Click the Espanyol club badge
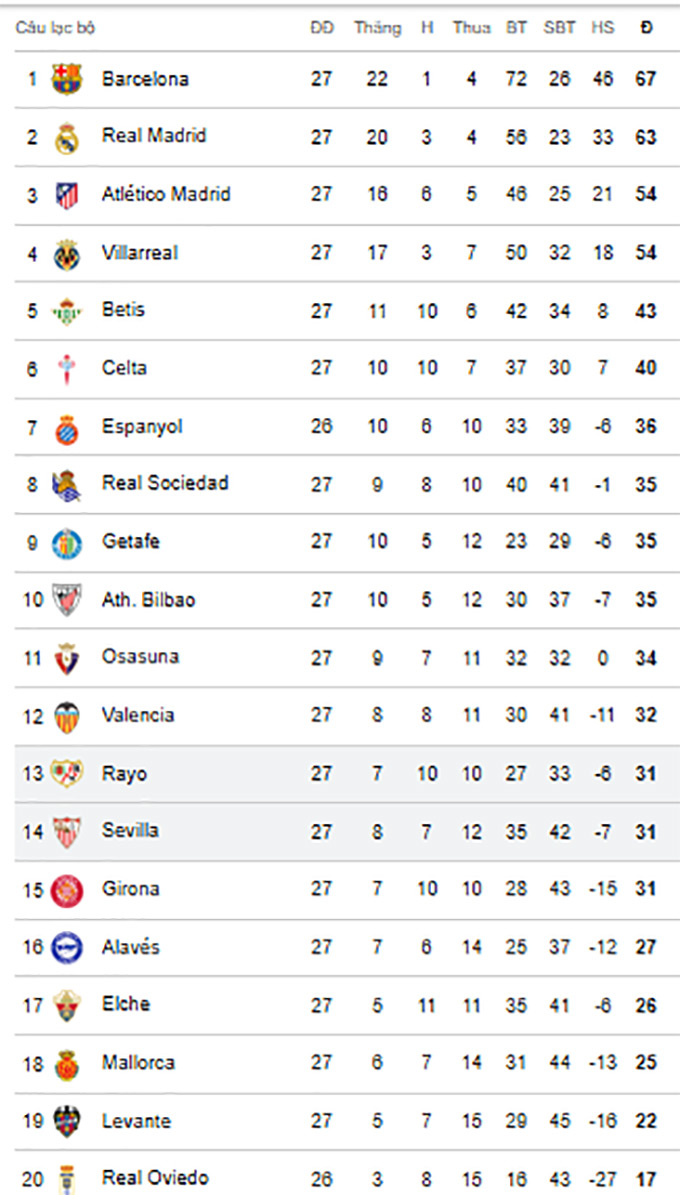Viewport: 680px width, 1195px height. click(x=67, y=428)
